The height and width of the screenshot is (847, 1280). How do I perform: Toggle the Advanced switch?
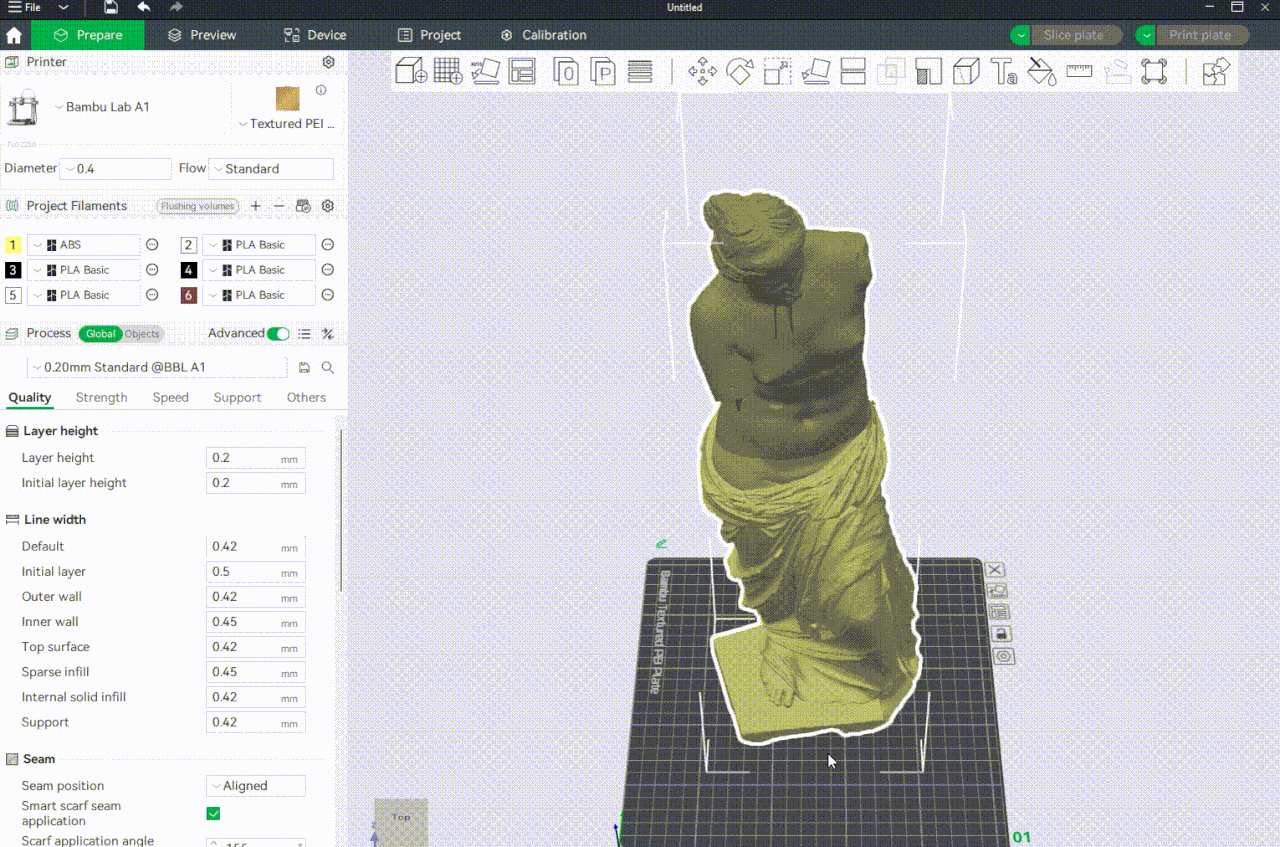click(x=278, y=334)
